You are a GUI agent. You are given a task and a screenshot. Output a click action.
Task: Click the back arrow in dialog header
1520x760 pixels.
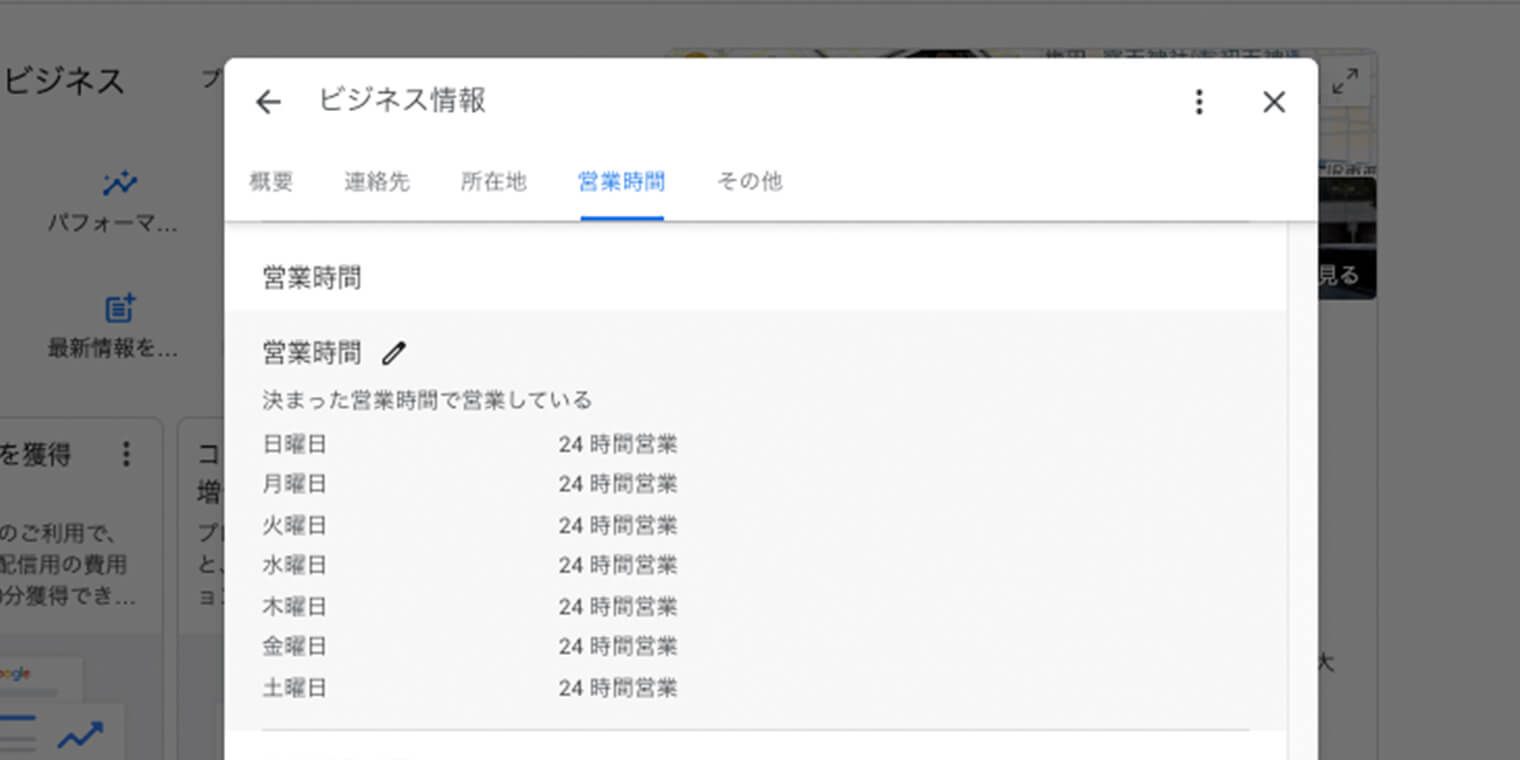(268, 102)
